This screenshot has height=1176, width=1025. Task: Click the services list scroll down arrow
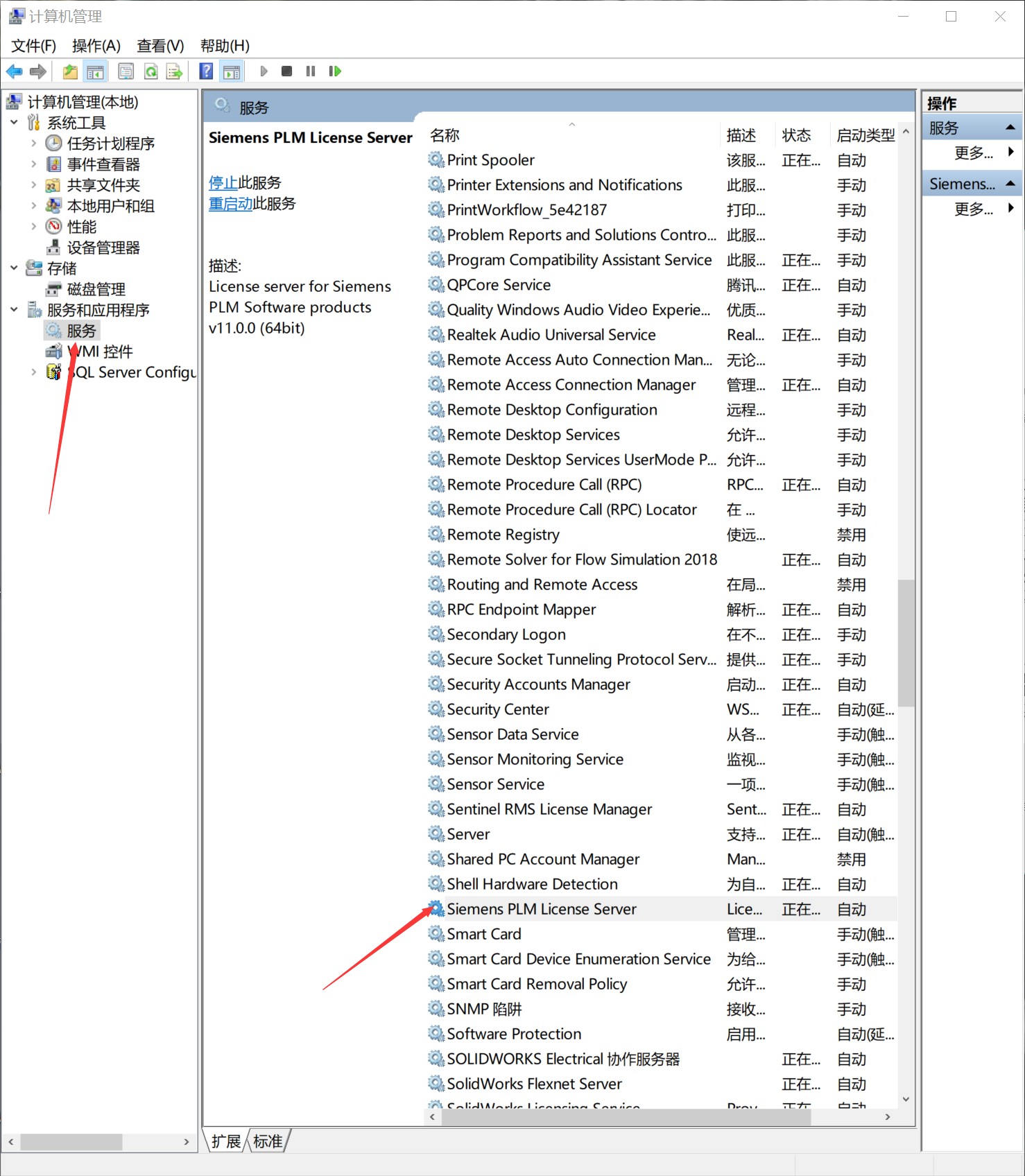tap(906, 1100)
